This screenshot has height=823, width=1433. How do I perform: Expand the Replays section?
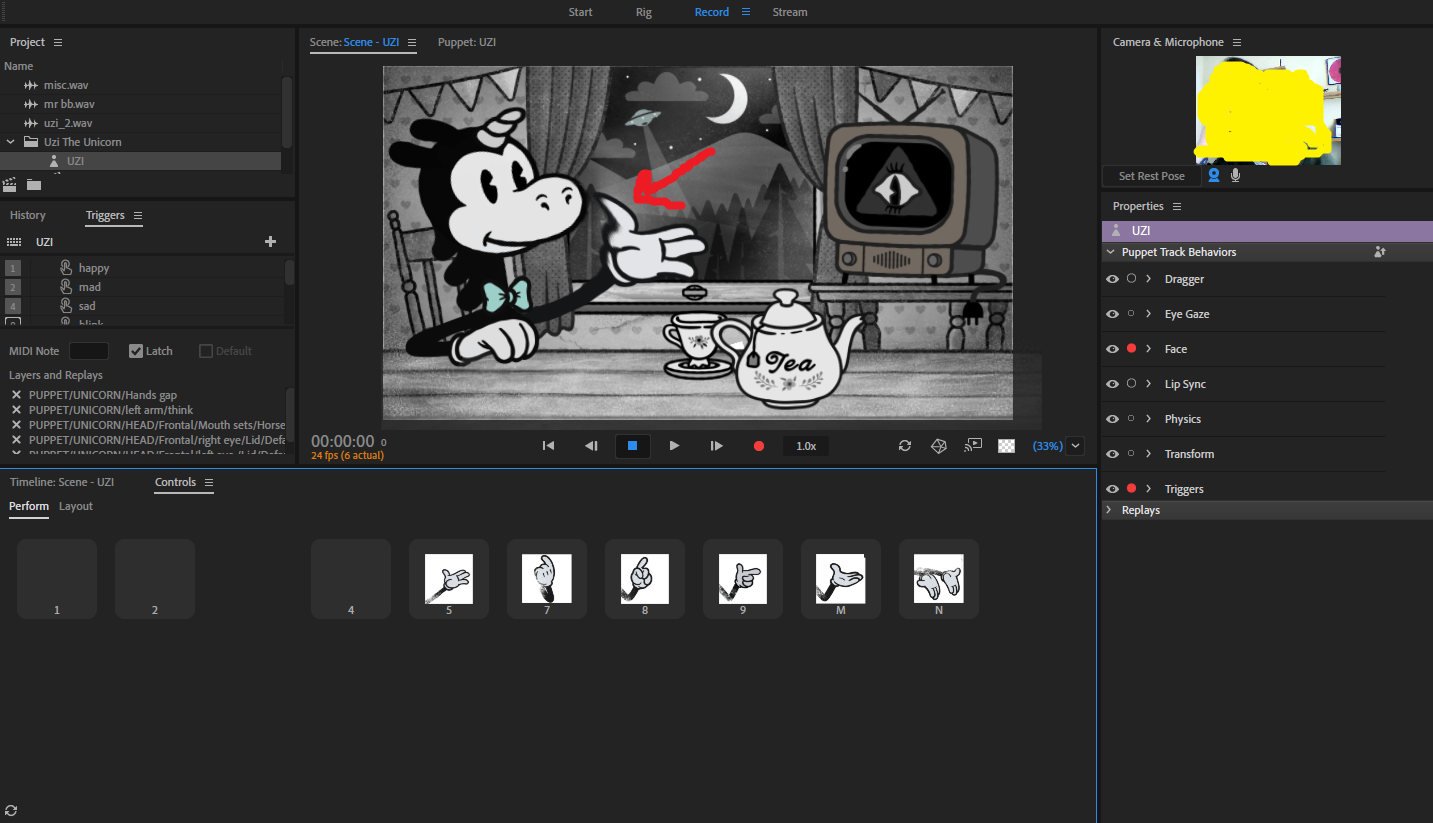pyautogui.click(x=1109, y=510)
